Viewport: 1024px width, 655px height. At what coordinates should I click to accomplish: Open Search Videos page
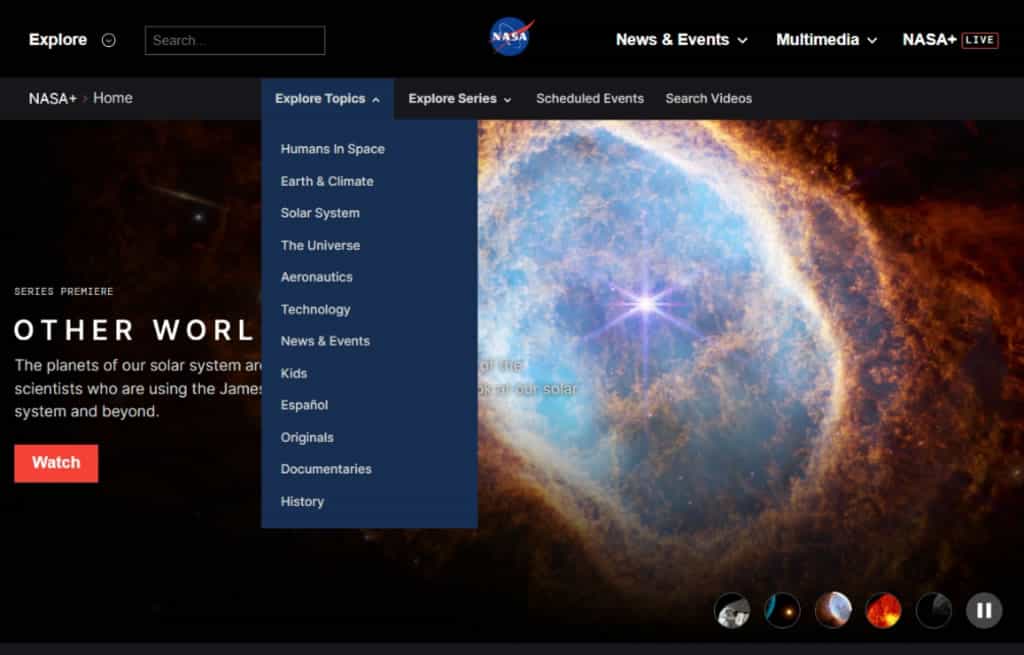pyautogui.click(x=709, y=99)
